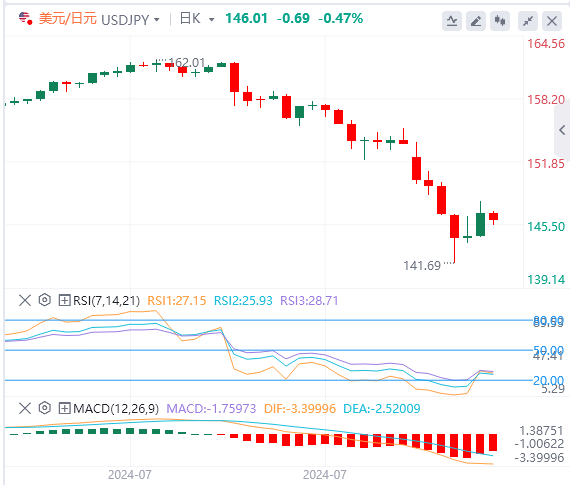Select the pencil drawing tool
The width and height of the screenshot is (570, 485).
coord(476,21)
